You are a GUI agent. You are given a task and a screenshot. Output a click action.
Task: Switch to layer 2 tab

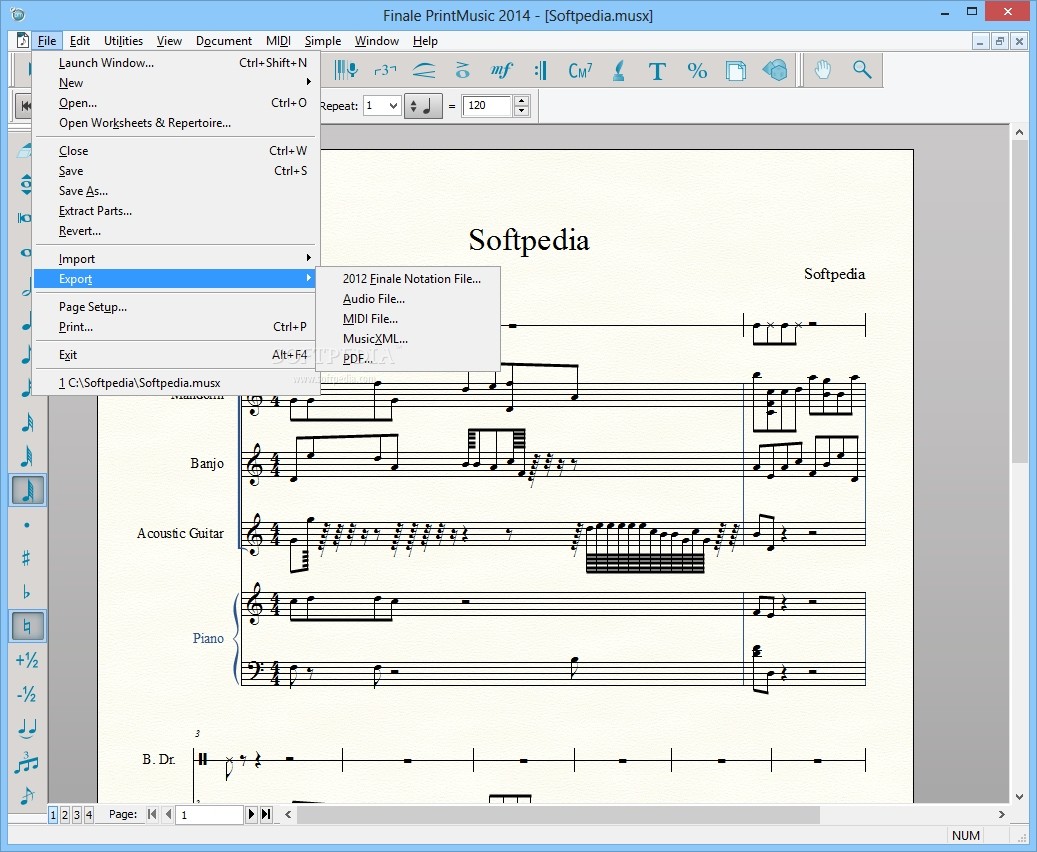tap(65, 814)
